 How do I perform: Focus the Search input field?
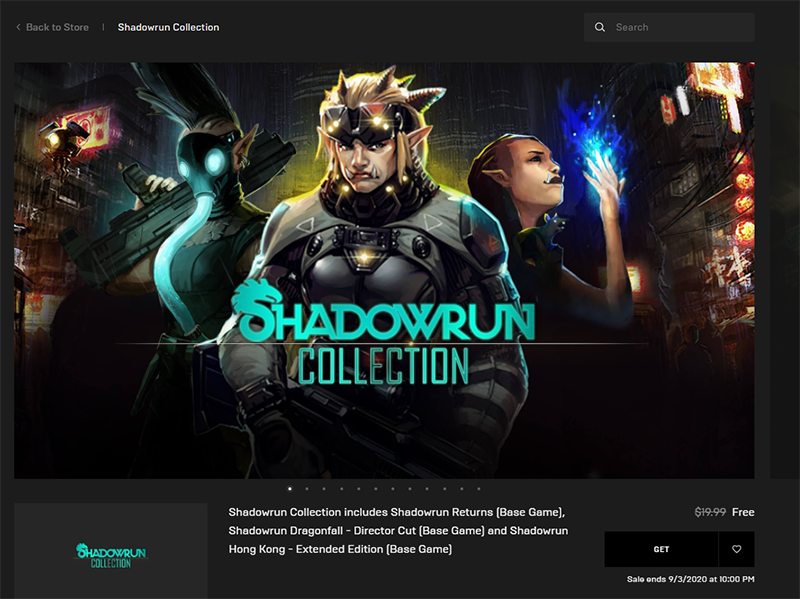coord(669,27)
